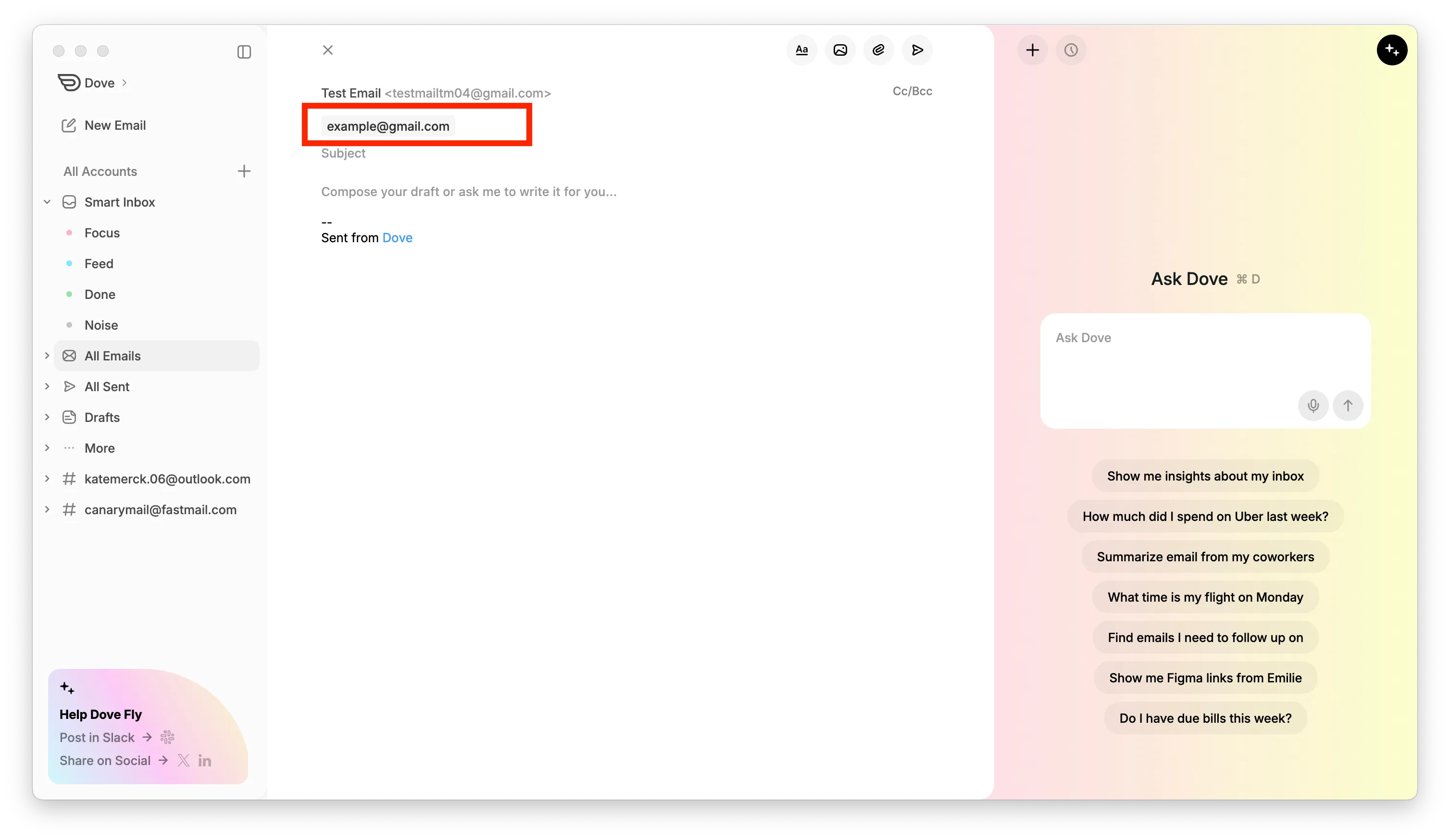
Task: Open the Dove workspace dropdown
Action: pos(100,83)
